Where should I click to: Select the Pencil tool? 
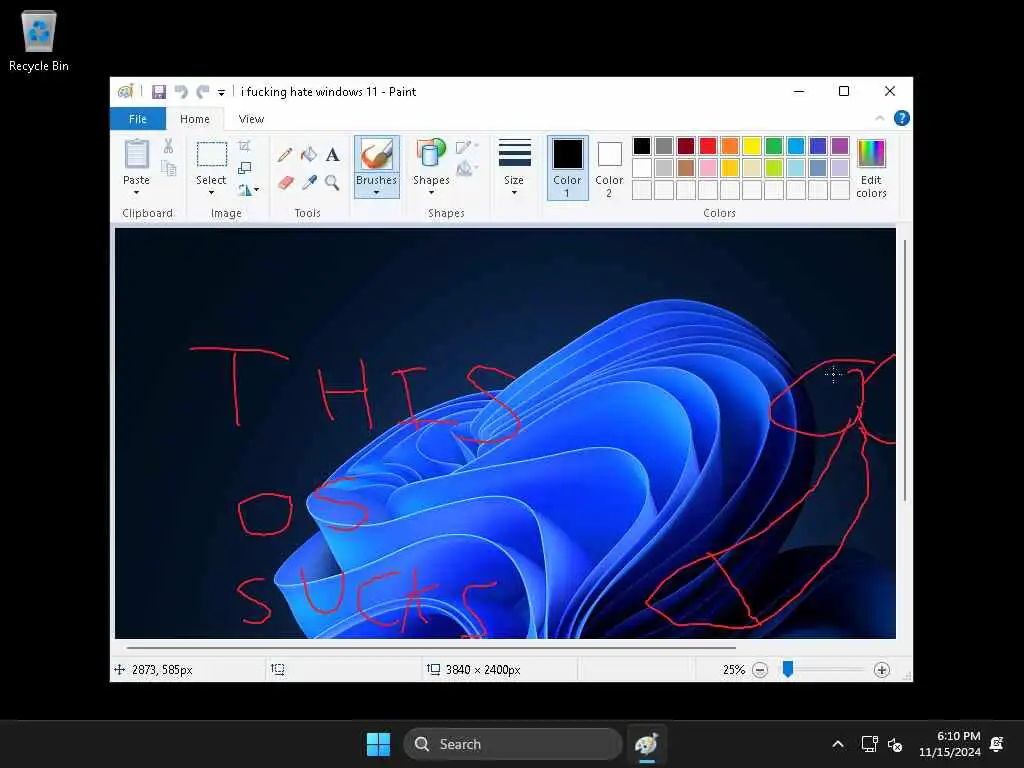click(285, 155)
